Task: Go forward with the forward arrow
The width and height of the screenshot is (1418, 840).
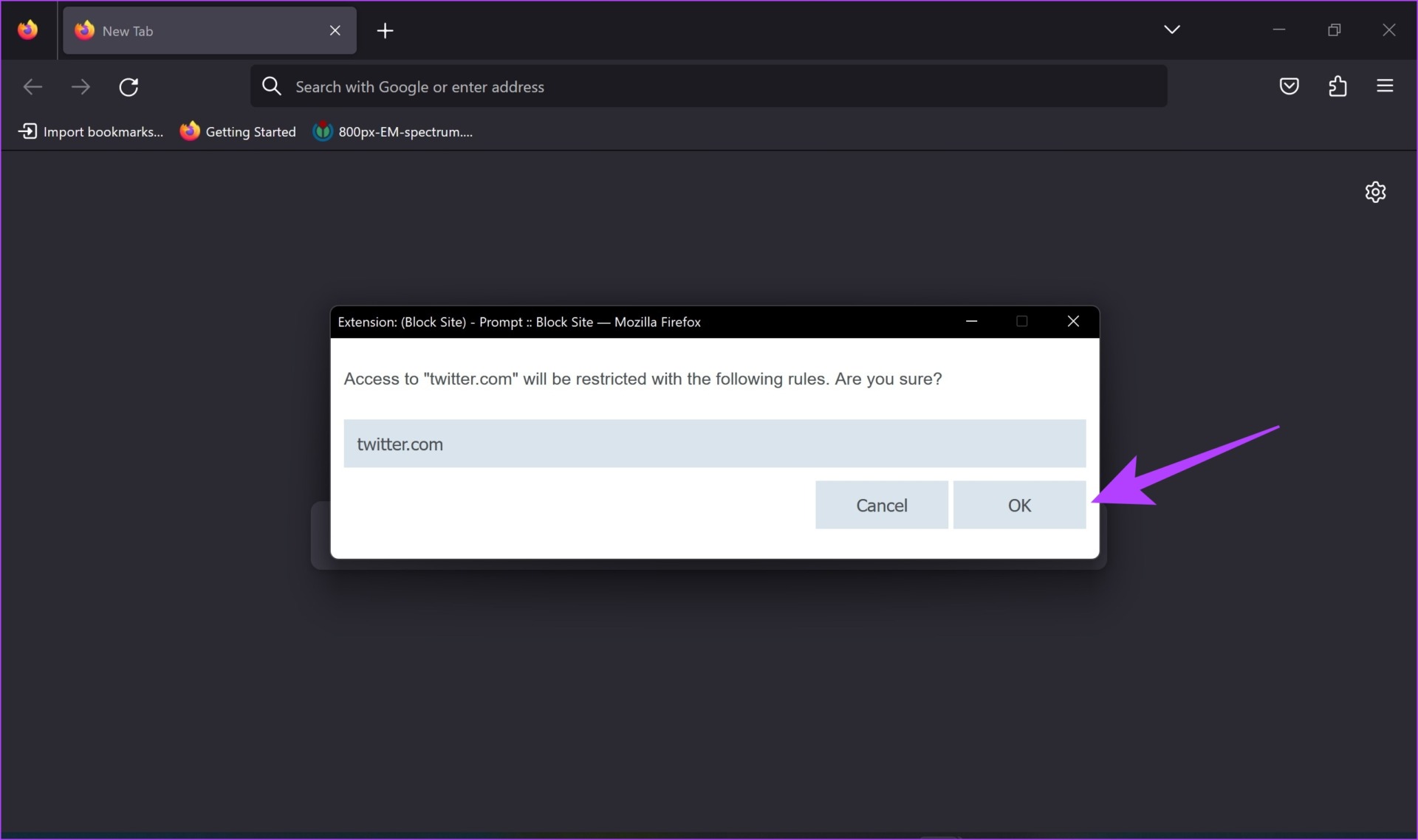Action: 81,87
